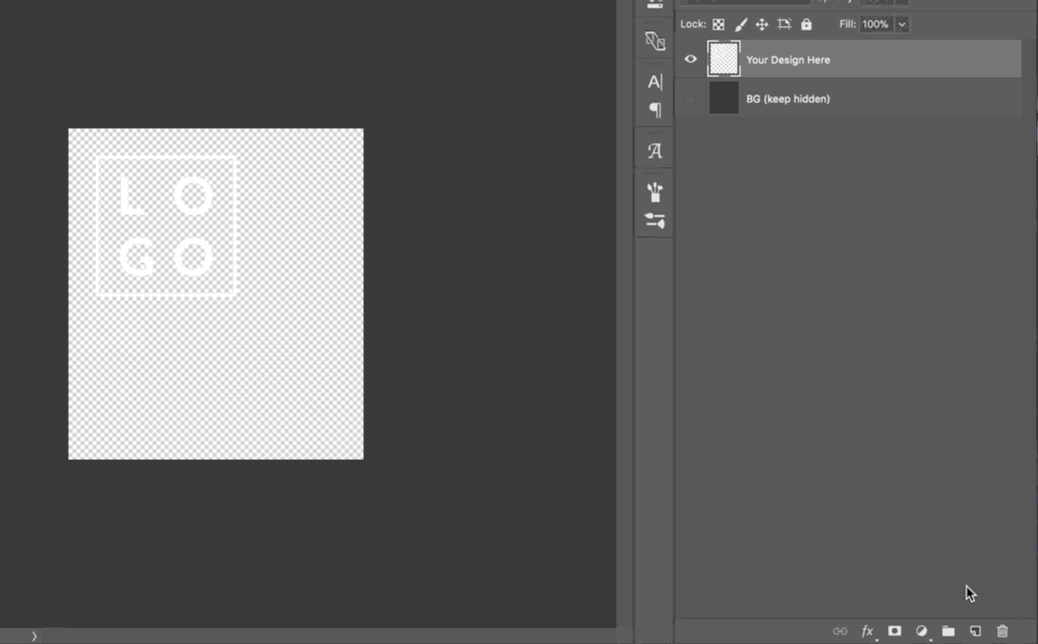Lock layer position
This screenshot has height=644, width=1038.
point(762,24)
